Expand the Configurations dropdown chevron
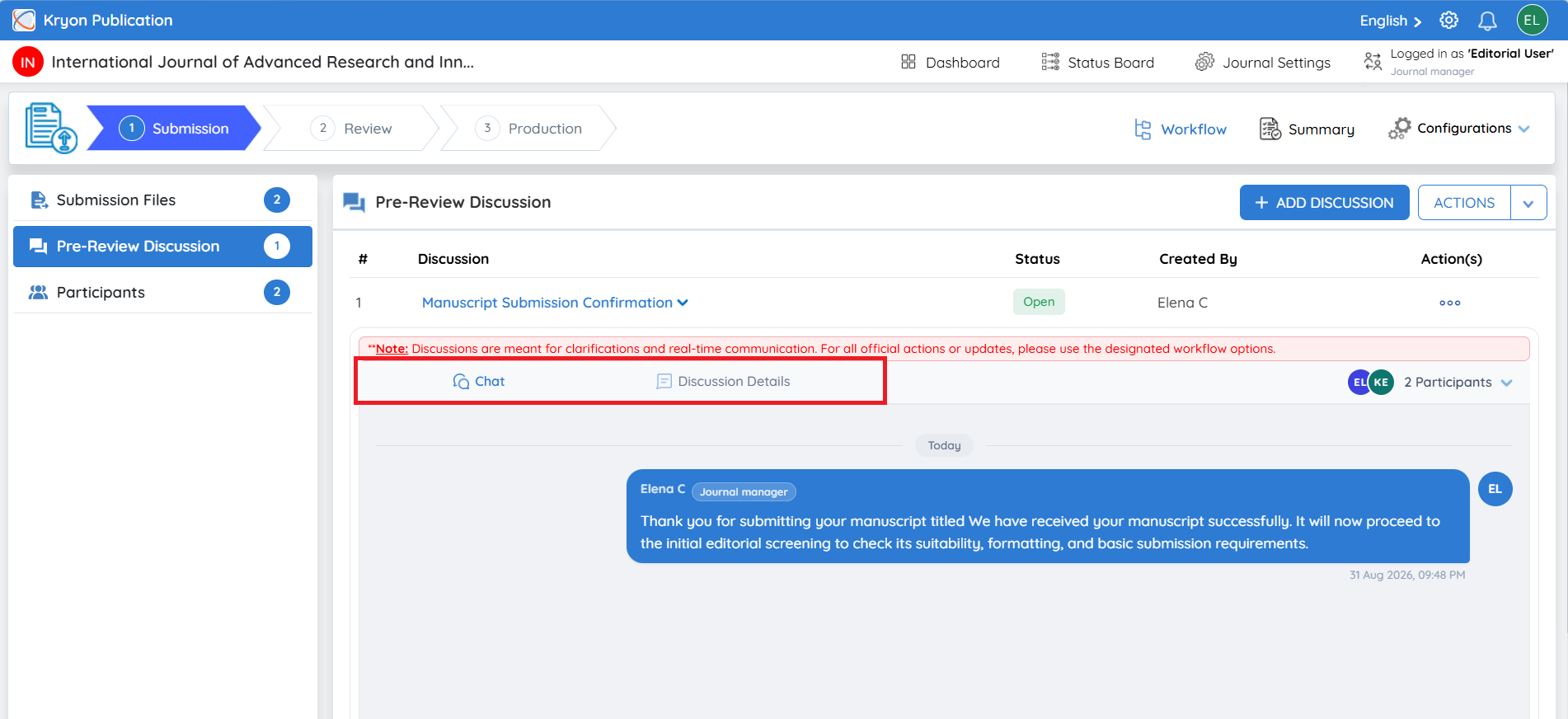Image resolution: width=1568 pixels, height=719 pixels. [1523, 129]
